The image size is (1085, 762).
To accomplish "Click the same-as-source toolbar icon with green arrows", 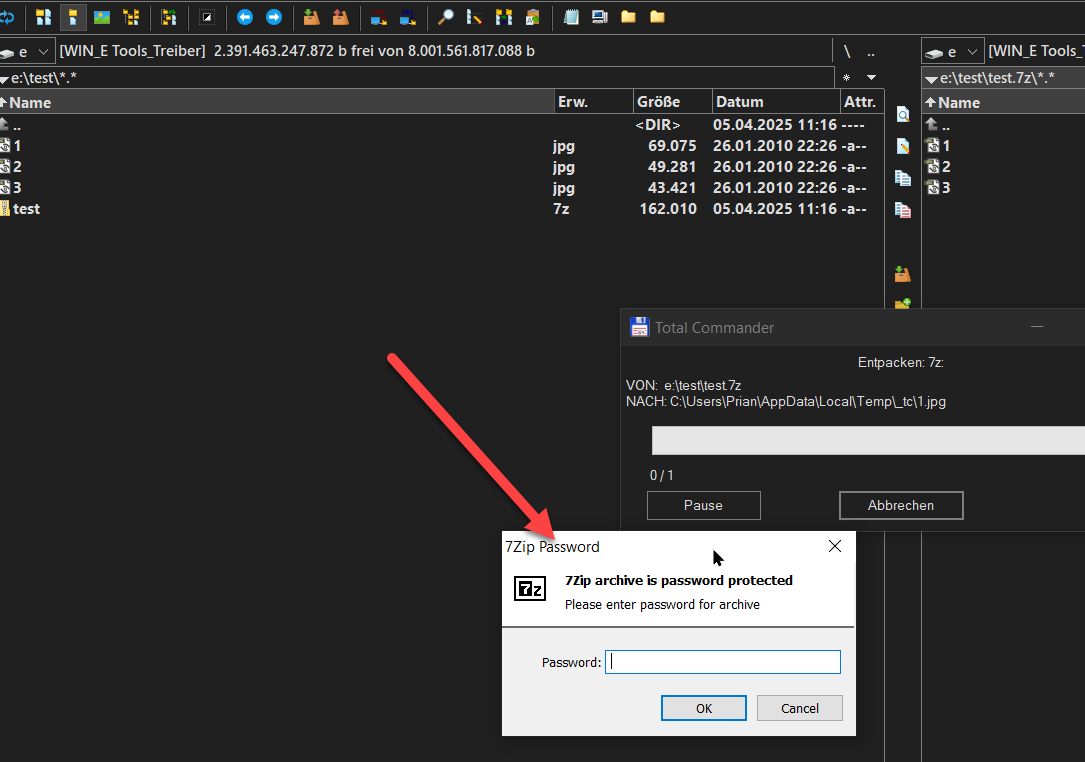I will pos(169,17).
